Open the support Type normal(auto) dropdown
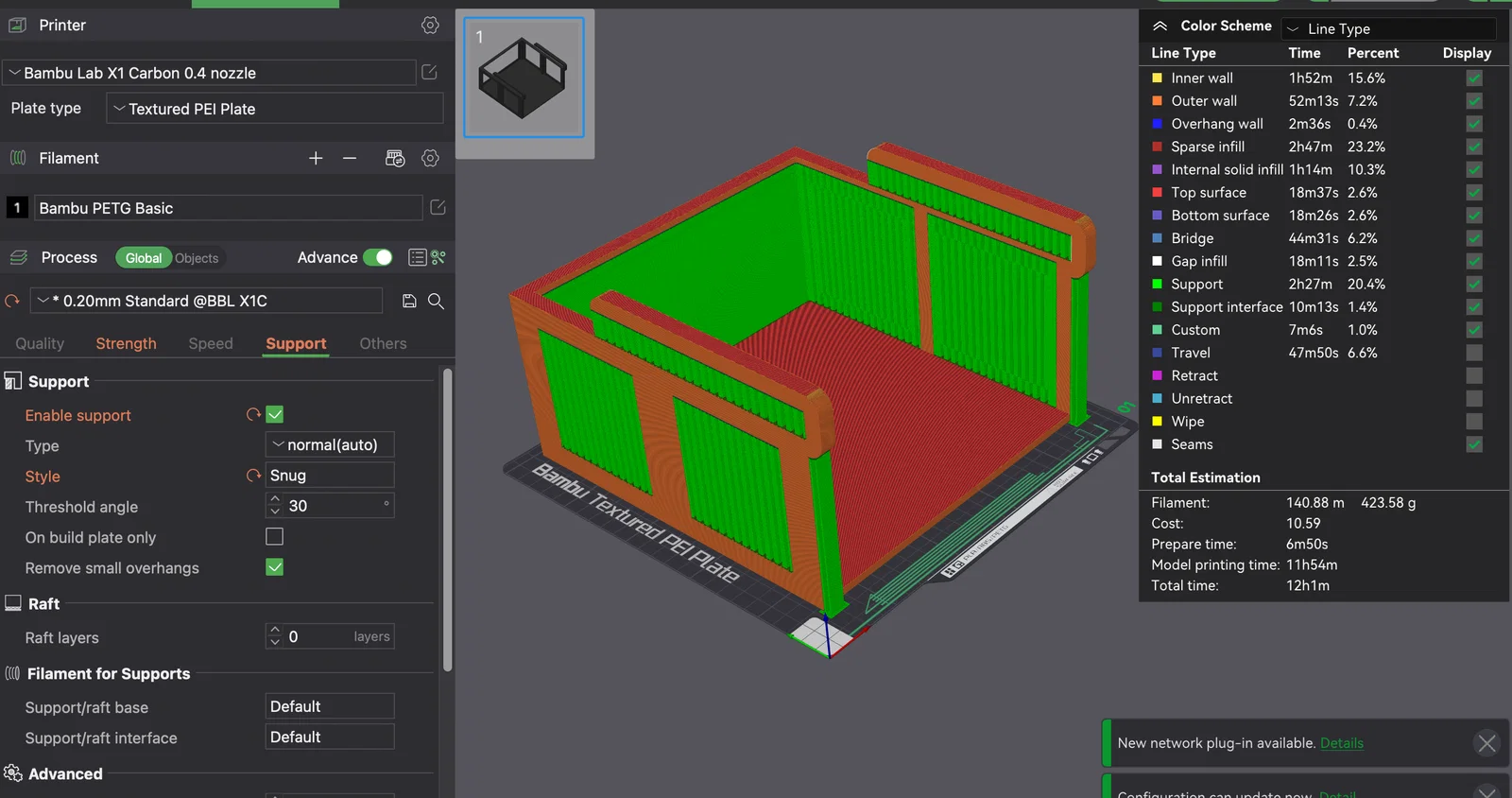This screenshot has width=1512, height=798. tap(330, 444)
